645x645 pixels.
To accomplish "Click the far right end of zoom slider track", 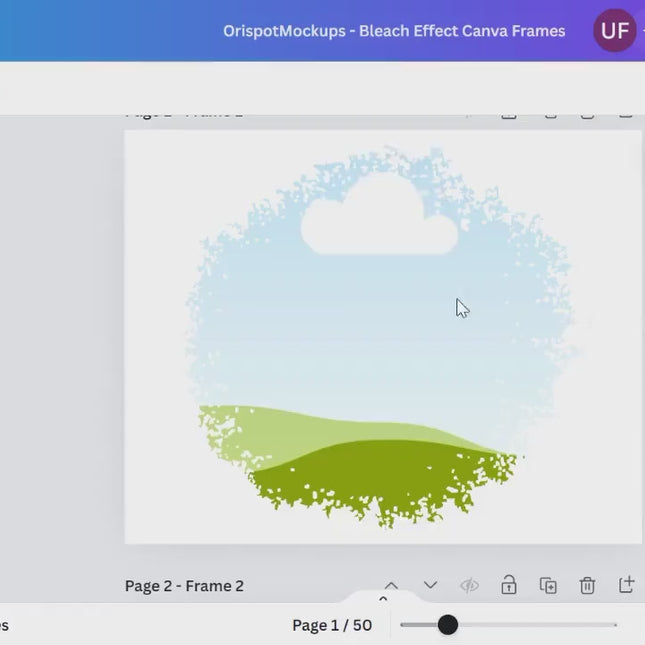I will [x=614, y=625].
